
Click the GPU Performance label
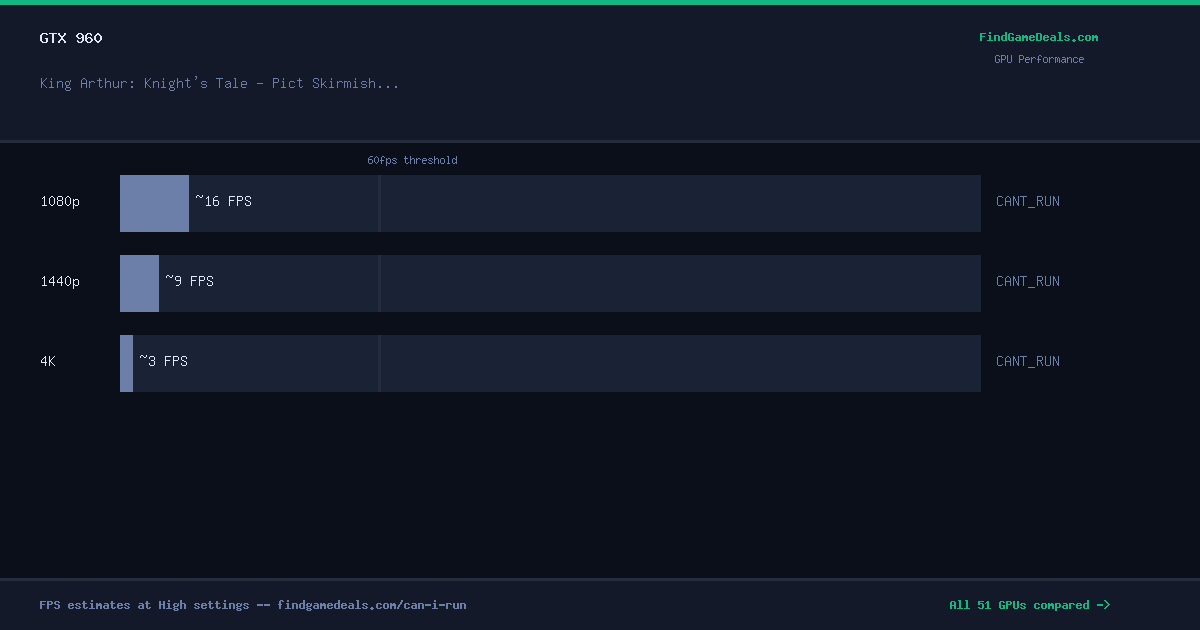(1039, 59)
